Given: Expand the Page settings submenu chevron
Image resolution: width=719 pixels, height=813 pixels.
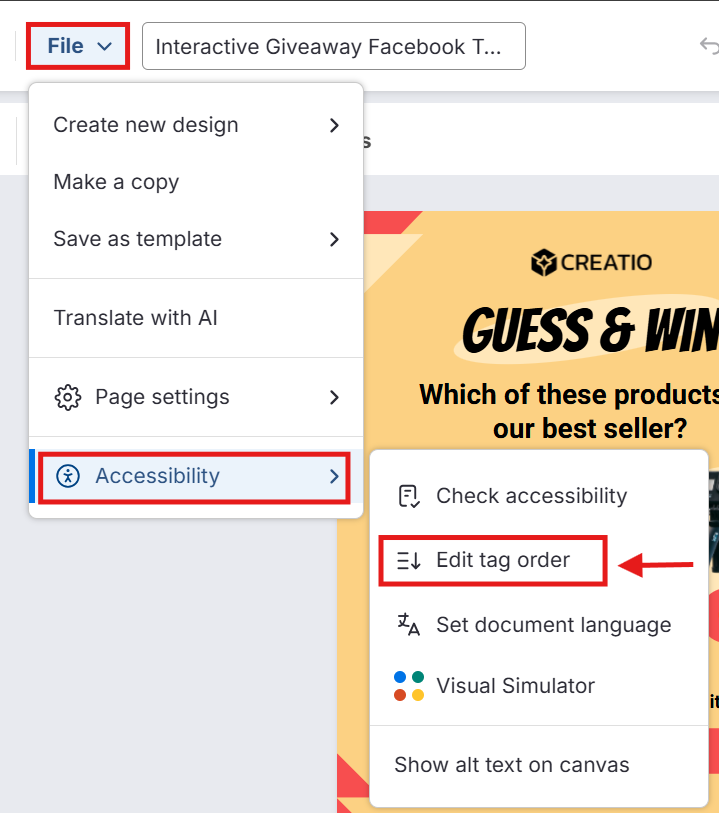Looking at the screenshot, I should [x=334, y=397].
